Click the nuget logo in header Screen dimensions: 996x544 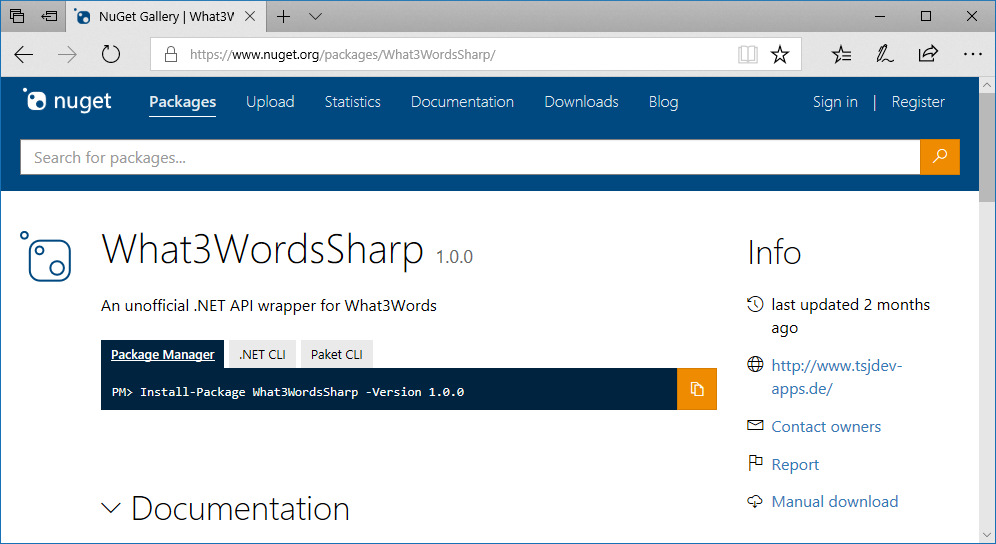coord(68,101)
